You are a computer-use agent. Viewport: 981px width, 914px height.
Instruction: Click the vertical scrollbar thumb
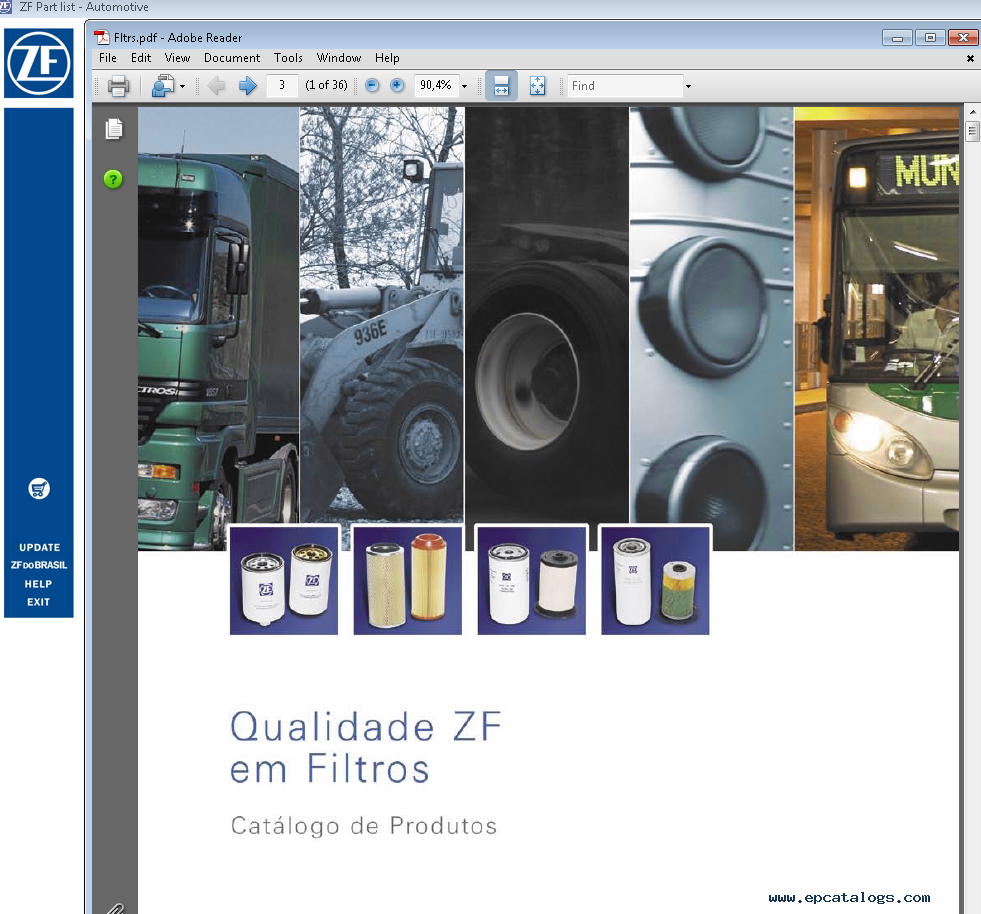tap(972, 131)
